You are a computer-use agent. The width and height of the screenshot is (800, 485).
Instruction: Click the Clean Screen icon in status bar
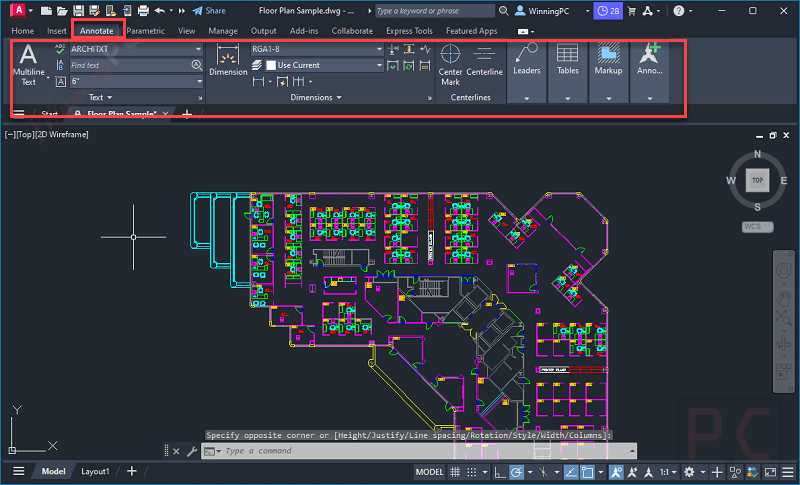click(770, 472)
